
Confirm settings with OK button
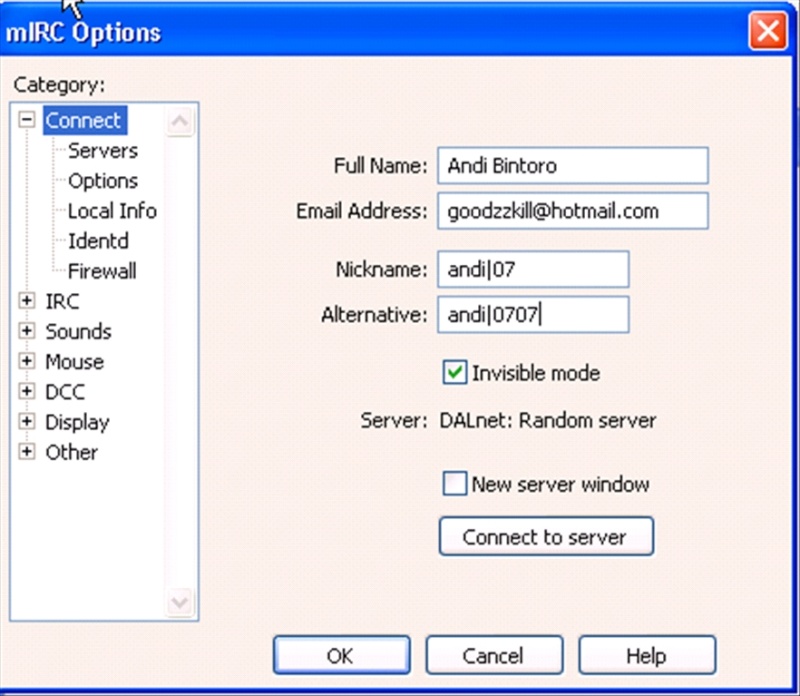(x=341, y=655)
